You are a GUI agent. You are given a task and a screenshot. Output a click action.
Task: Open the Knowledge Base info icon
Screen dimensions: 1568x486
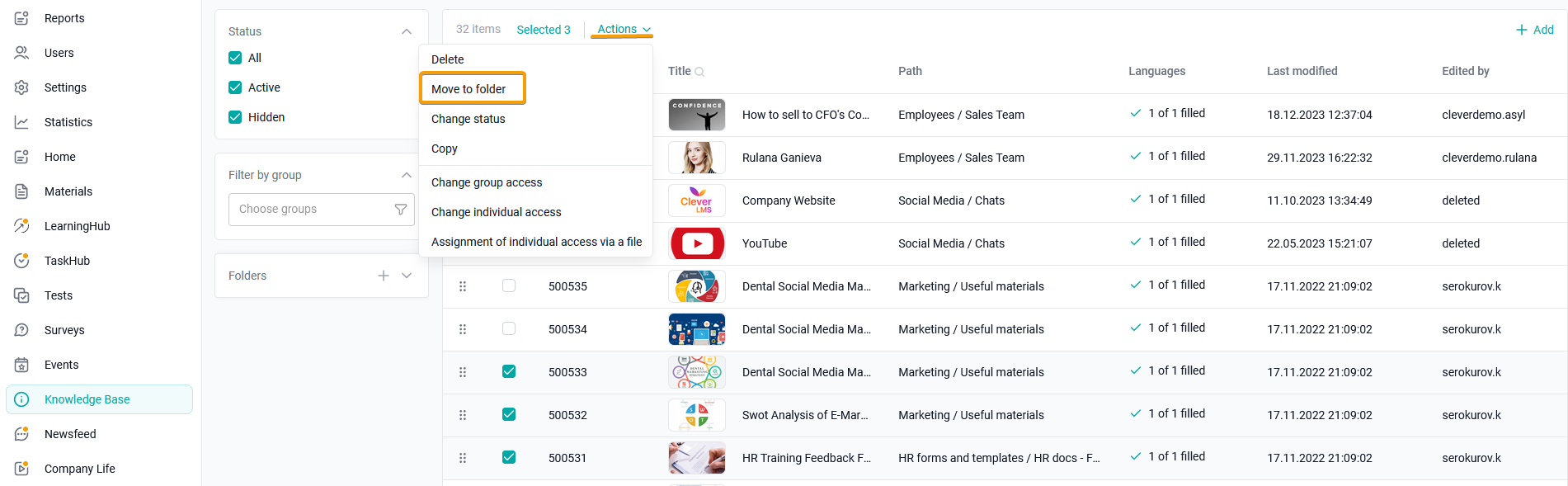click(22, 399)
